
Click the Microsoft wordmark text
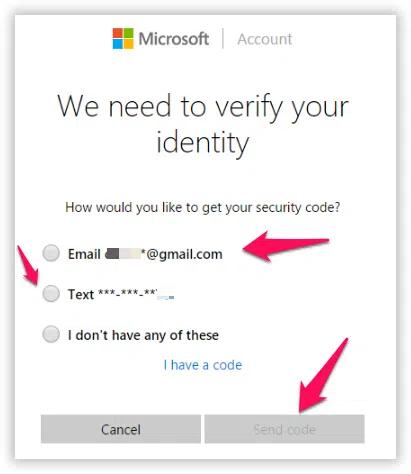click(174, 39)
